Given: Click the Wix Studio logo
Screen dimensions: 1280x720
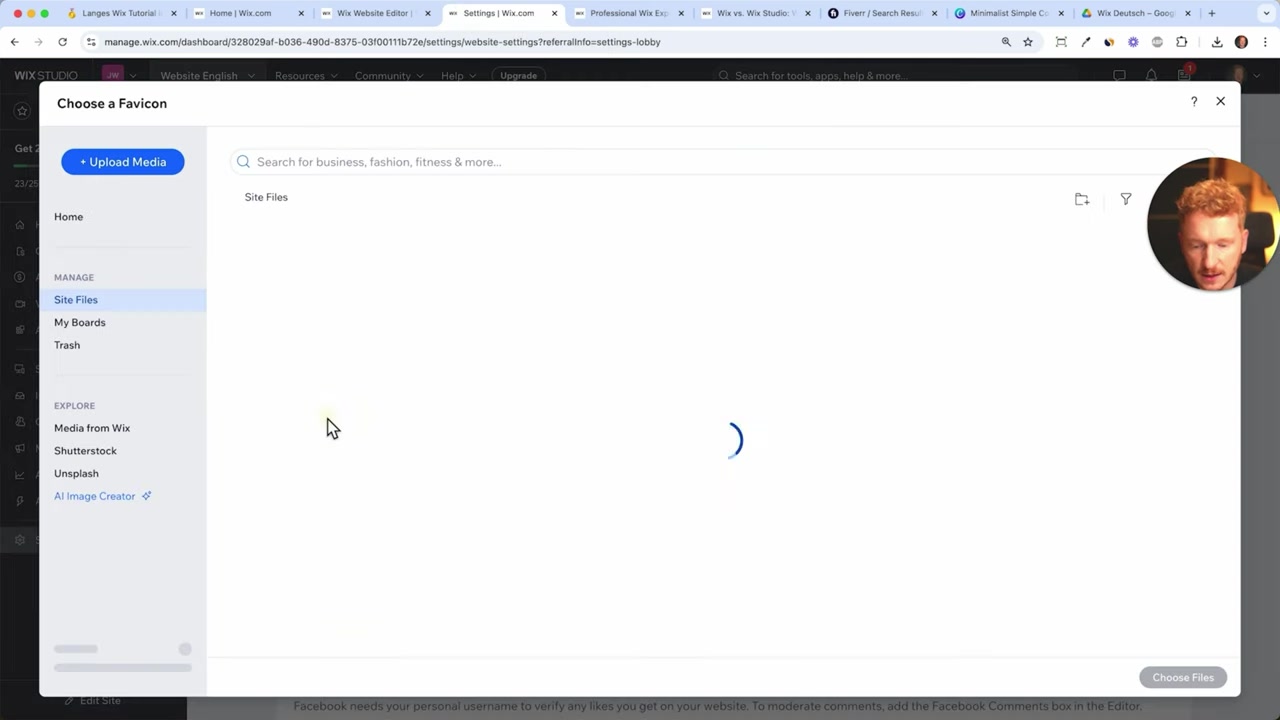Looking at the screenshot, I should click(46, 76).
